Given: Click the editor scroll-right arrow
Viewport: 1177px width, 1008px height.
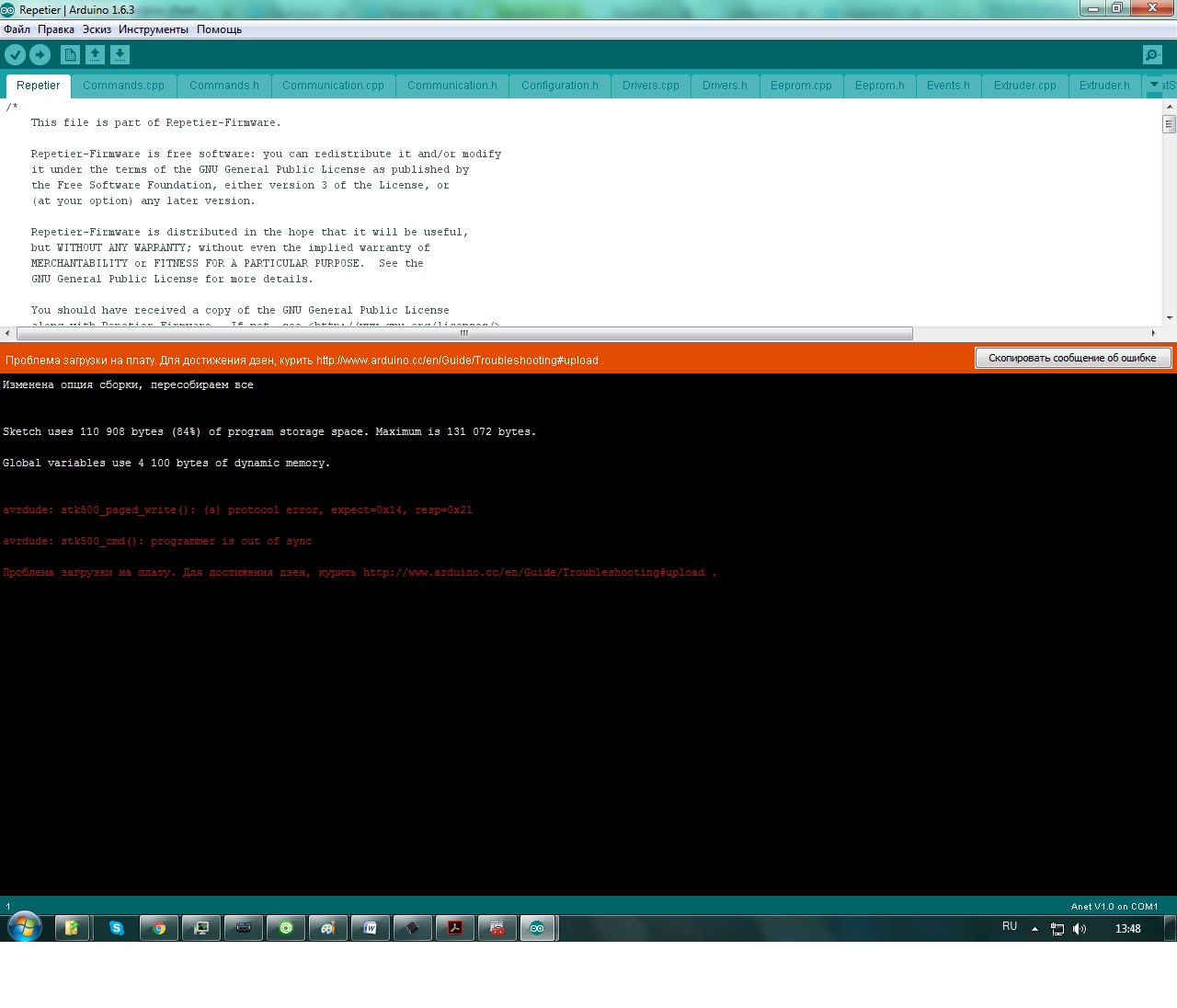Looking at the screenshot, I should [x=1154, y=333].
